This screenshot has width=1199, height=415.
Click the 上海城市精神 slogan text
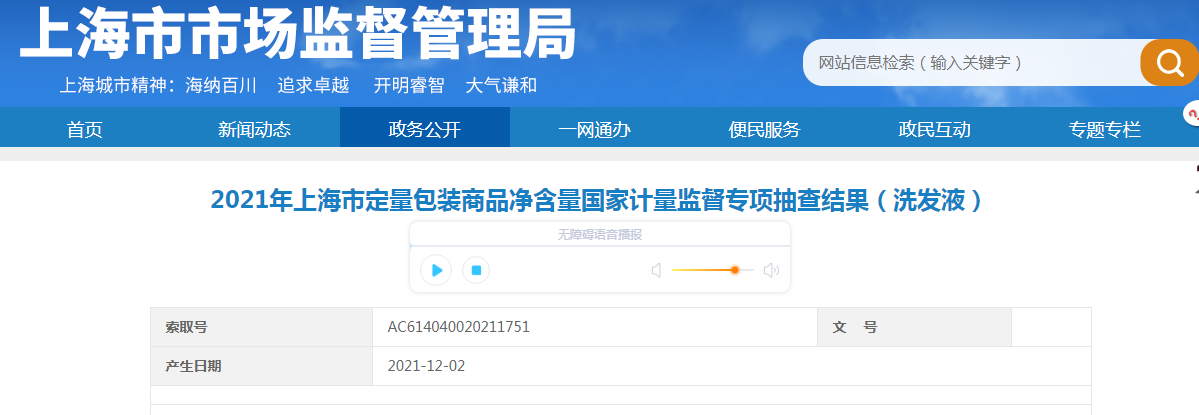tap(298, 86)
